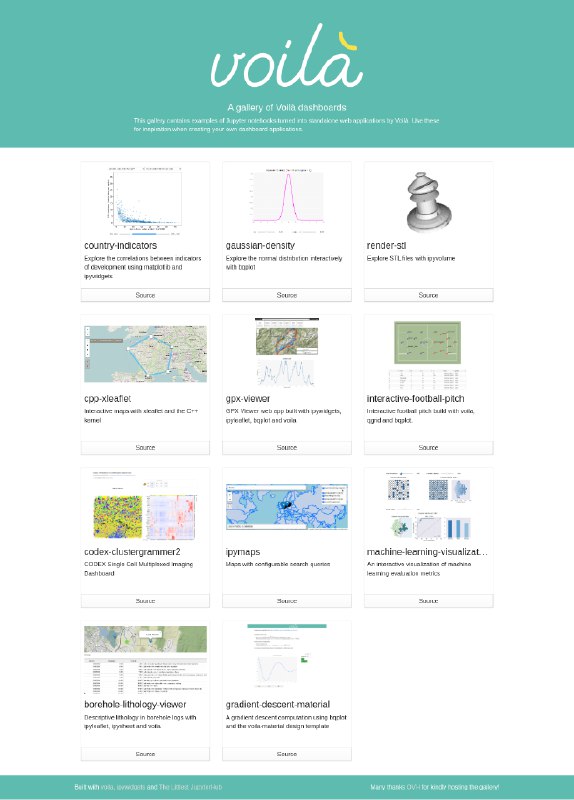Click Source button under country-indicators
Screen dimensions: 574x800
point(145,295)
